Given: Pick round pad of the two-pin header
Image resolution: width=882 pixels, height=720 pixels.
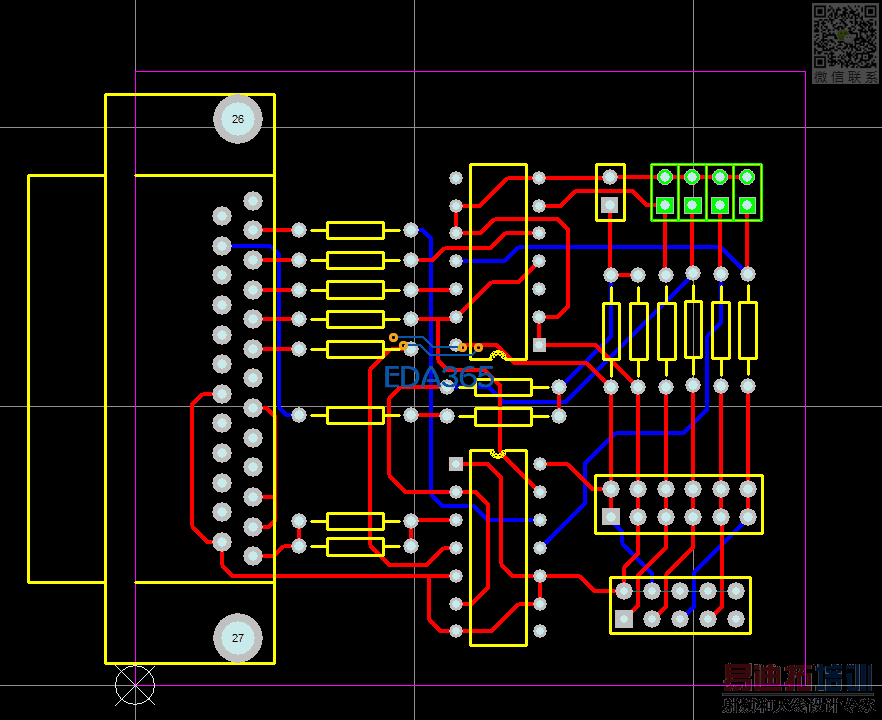Looking at the screenshot, I should pyautogui.click(x=610, y=177).
